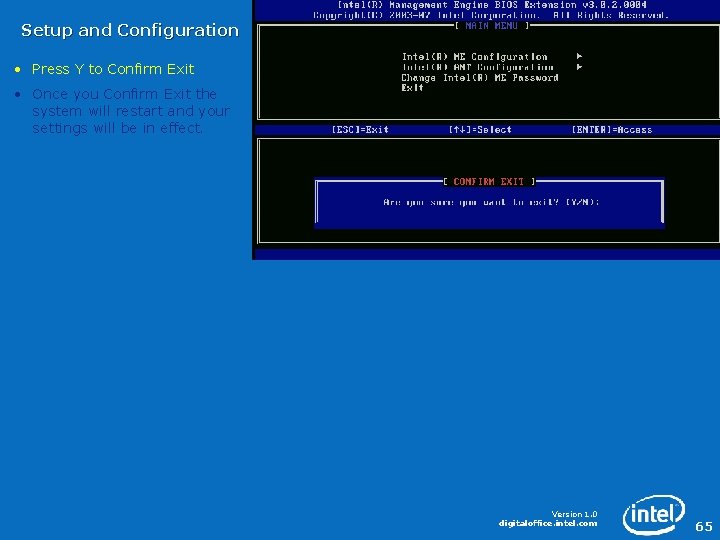
Task: Click the MAIN MENU header label
Action: [491, 26]
